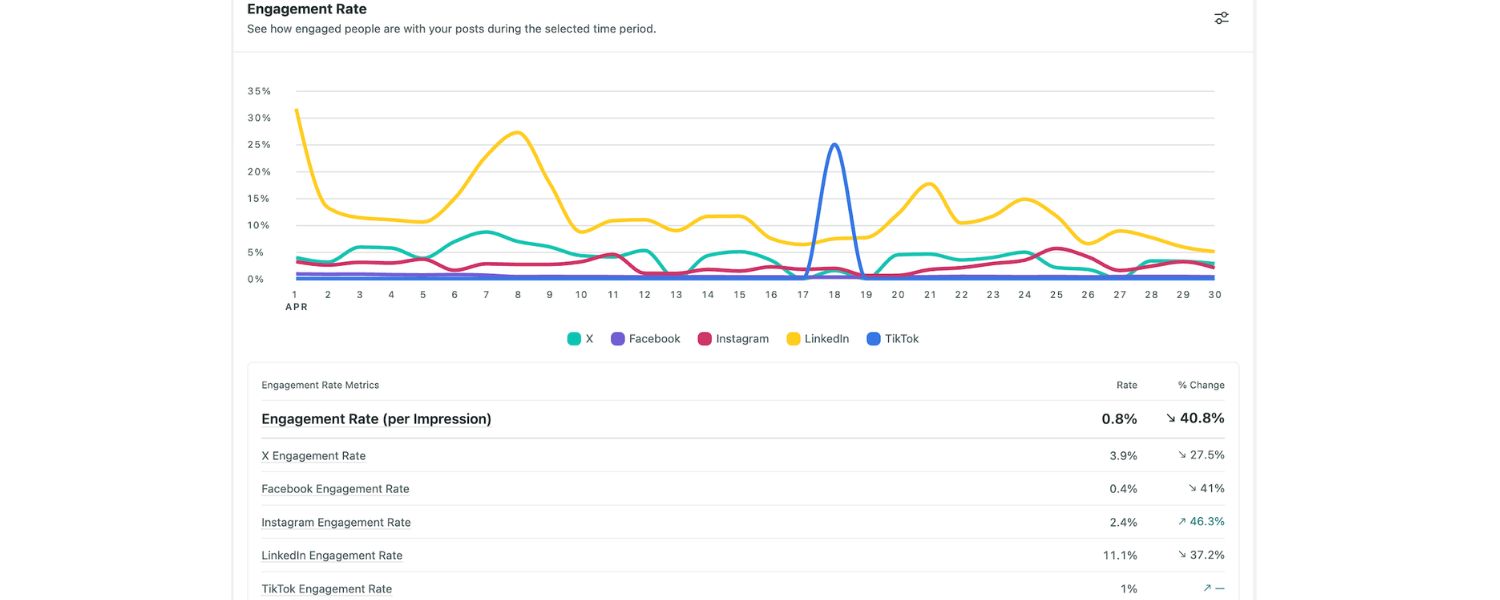1500x600 pixels.
Task: Click the down-arrow 40.8% overall change
Action: pos(1195,419)
